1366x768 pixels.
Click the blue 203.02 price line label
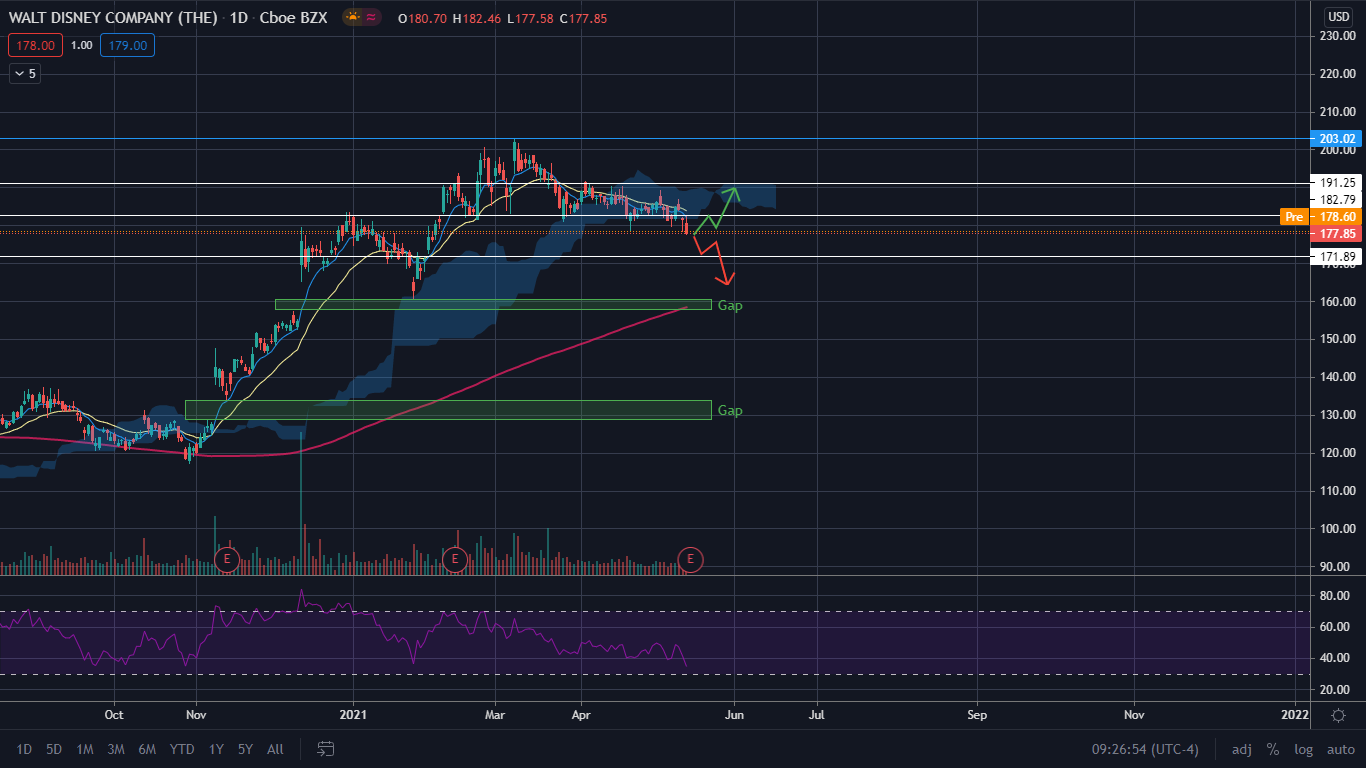pyautogui.click(x=1337, y=139)
